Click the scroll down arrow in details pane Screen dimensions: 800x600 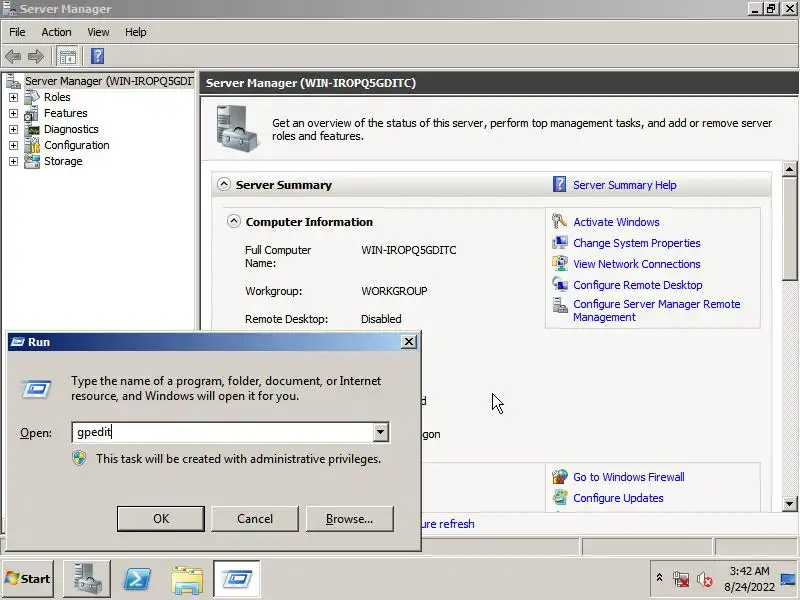click(x=789, y=504)
